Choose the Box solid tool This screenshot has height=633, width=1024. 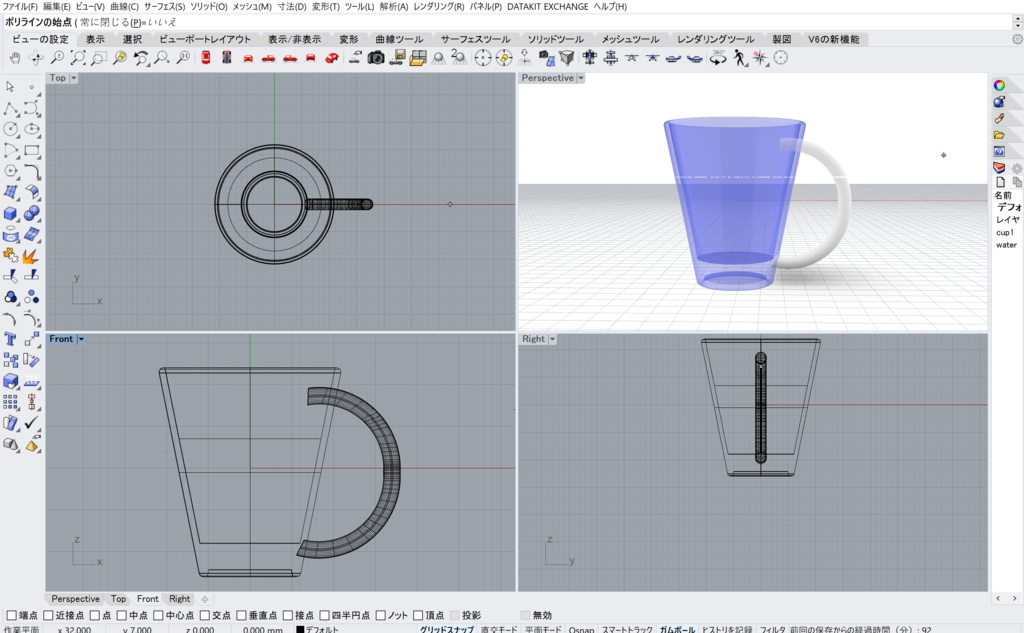(x=11, y=213)
